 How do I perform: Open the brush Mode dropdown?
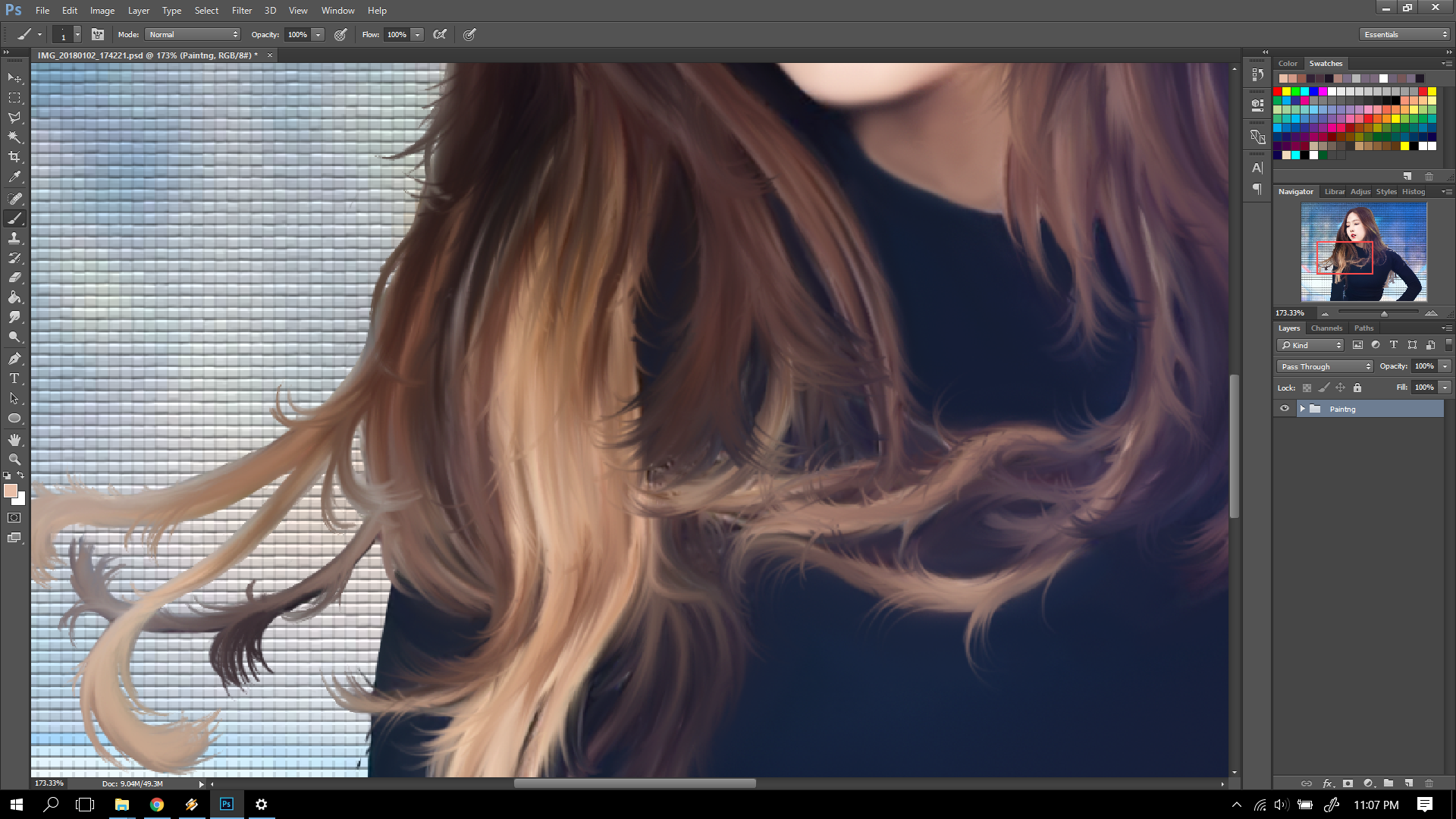point(193,34)
